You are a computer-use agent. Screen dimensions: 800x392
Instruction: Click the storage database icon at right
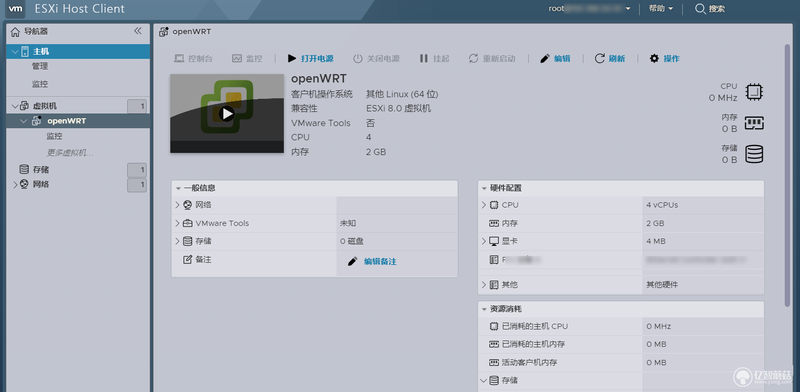[754, 154]
